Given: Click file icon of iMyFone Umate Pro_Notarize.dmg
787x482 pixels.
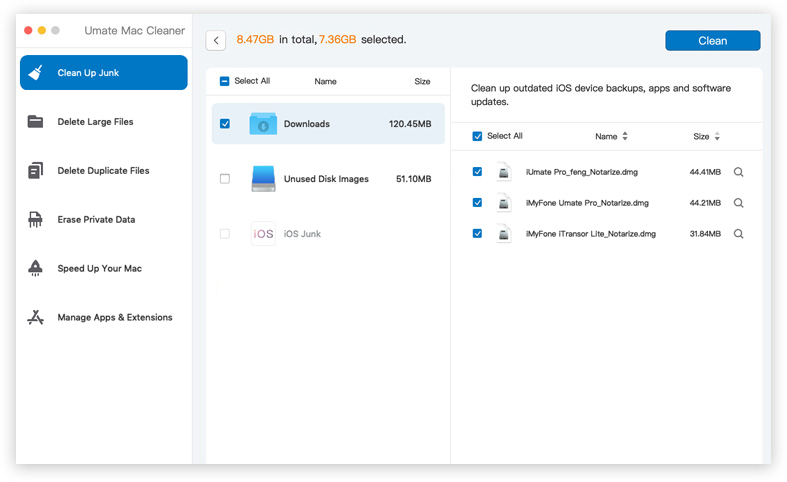Looking at the screenshot, I should click(504, 203).
